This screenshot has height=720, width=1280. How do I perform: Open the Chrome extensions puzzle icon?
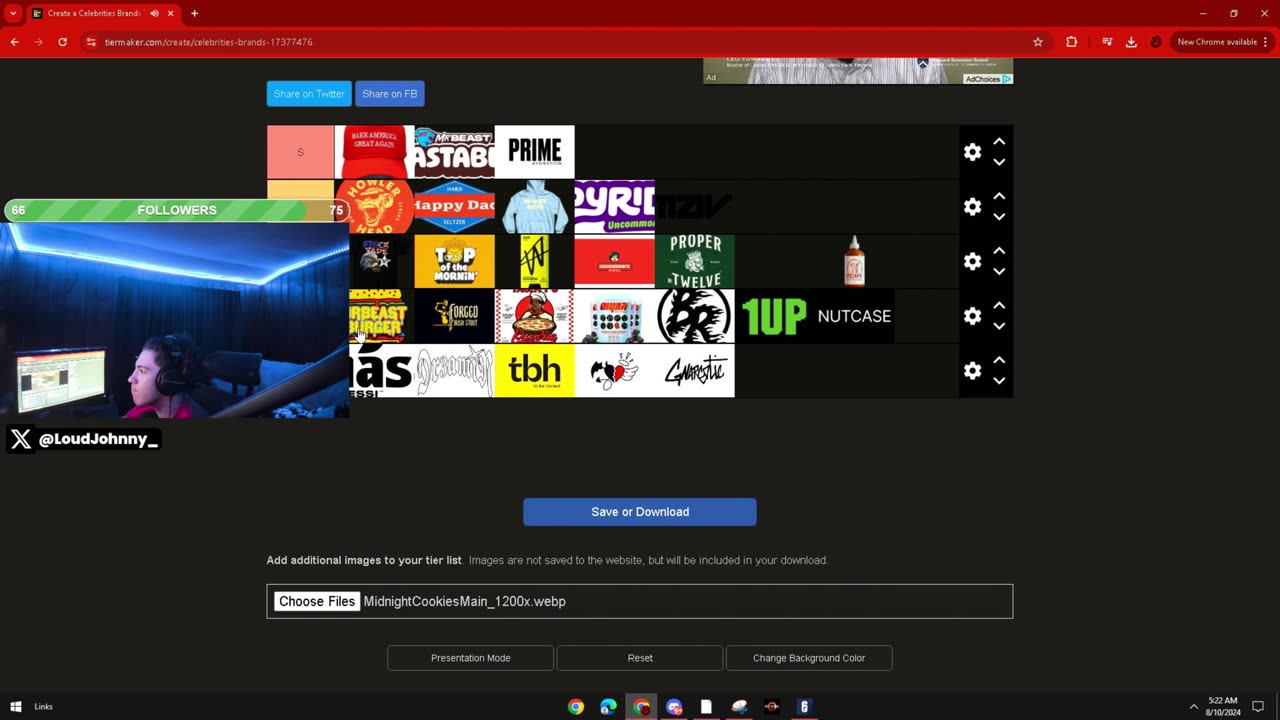click(1071, 42)
